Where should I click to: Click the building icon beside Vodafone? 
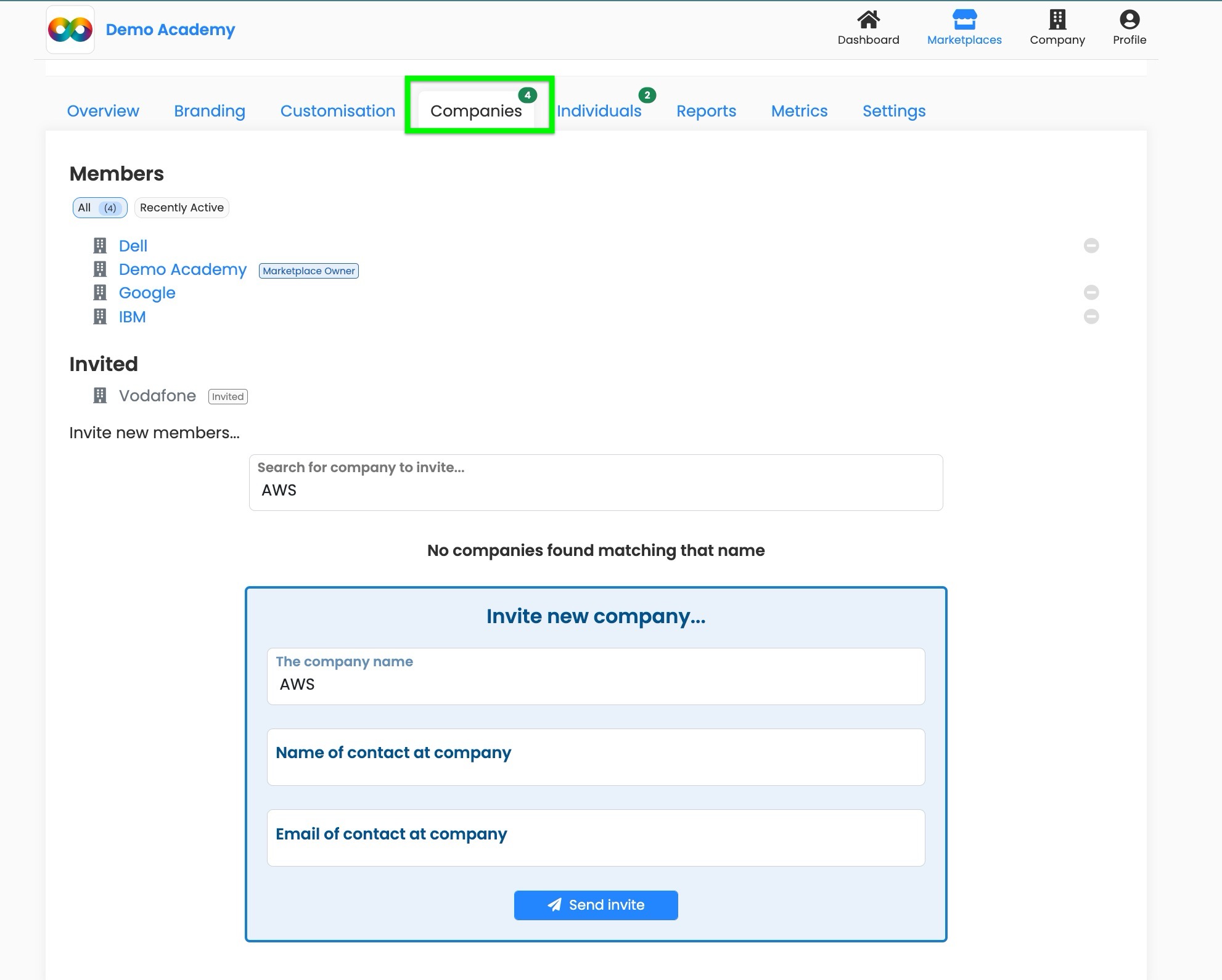click(x=100, y=396)
